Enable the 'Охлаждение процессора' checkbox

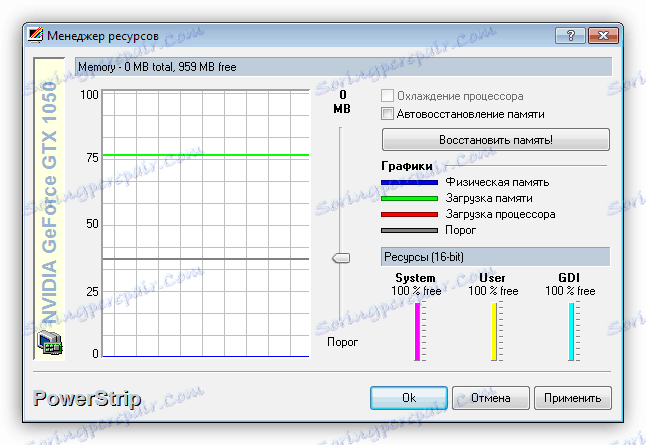click(387, 96)
